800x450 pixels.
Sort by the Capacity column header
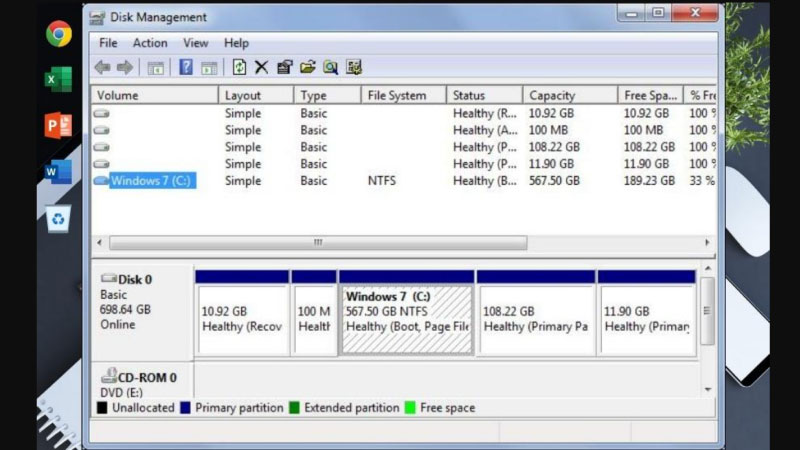tap(570, 95)
